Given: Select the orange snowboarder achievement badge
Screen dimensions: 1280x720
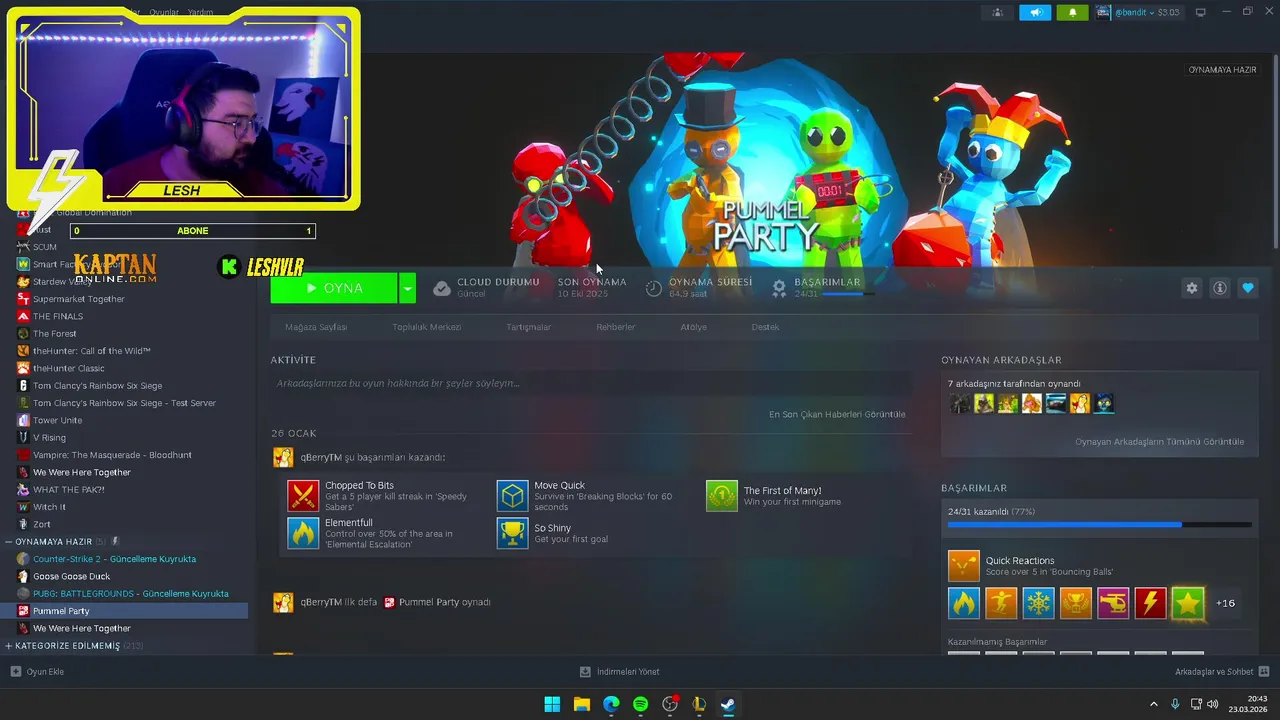Looking at the screenshot, I should pyautogui.click(x=1001, y=603).
